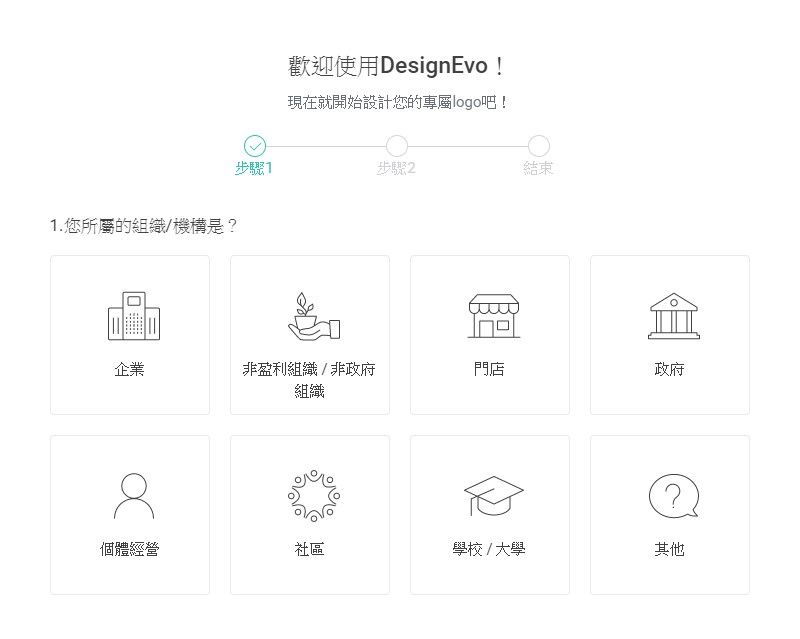Click the 步驟2 step label
This screenshot has width=800, height=639.
pos(396,168)
